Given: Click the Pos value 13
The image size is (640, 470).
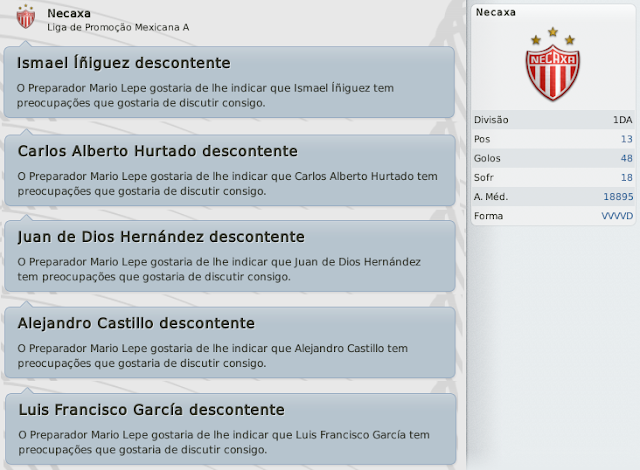Looking at the screenshot, I should (x=627, y=139).
